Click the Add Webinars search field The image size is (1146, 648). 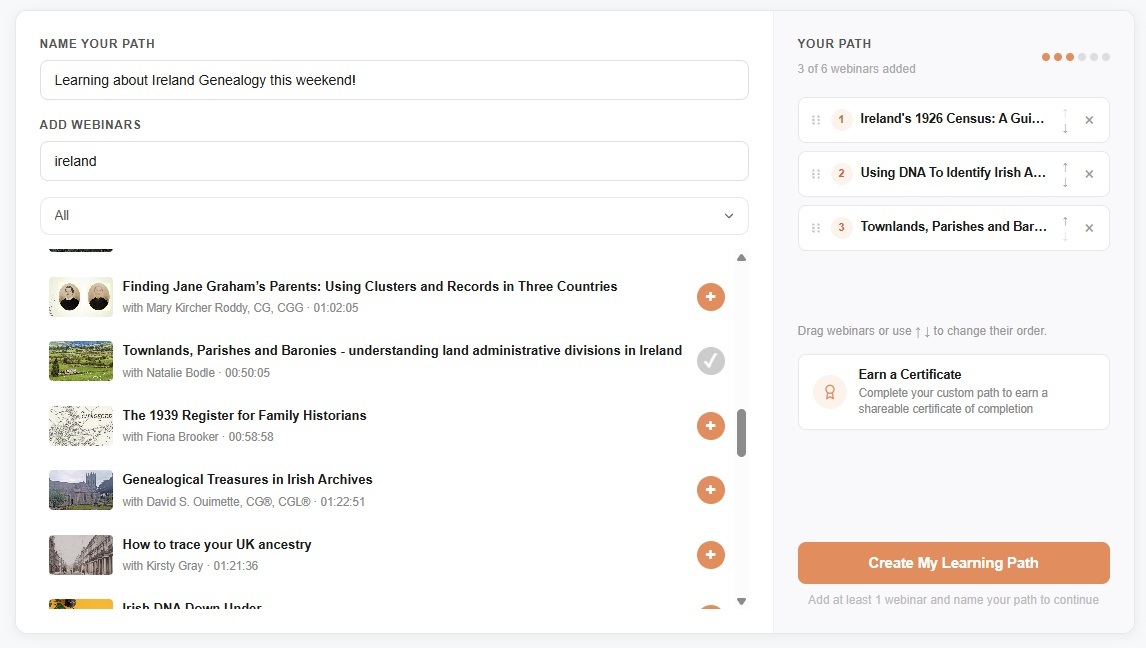(x=394, y=161)
